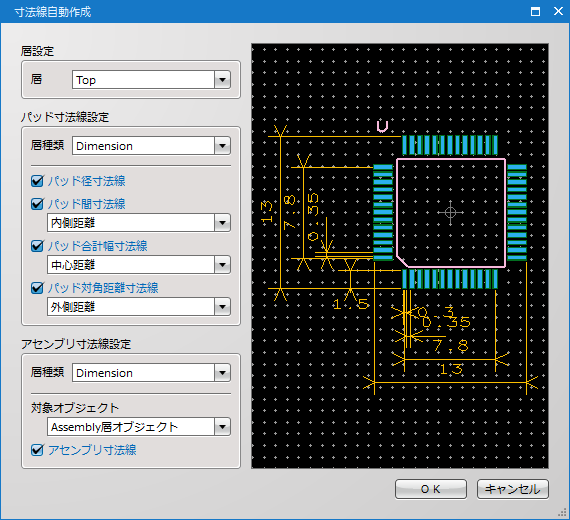
Task: Maximize the 寸法線自動作成 dialog window
Action: point(535,12)
